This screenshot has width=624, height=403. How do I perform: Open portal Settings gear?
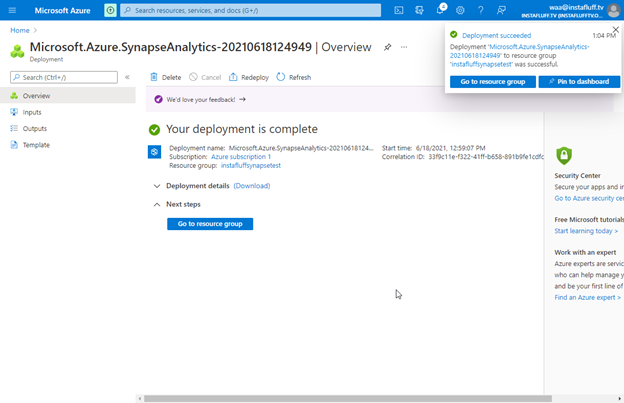(x=460, y=10)
